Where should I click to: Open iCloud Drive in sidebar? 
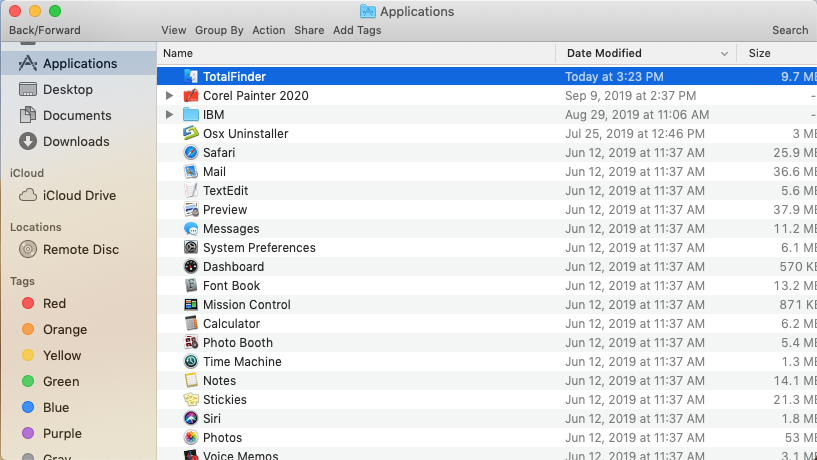point(79,195)
